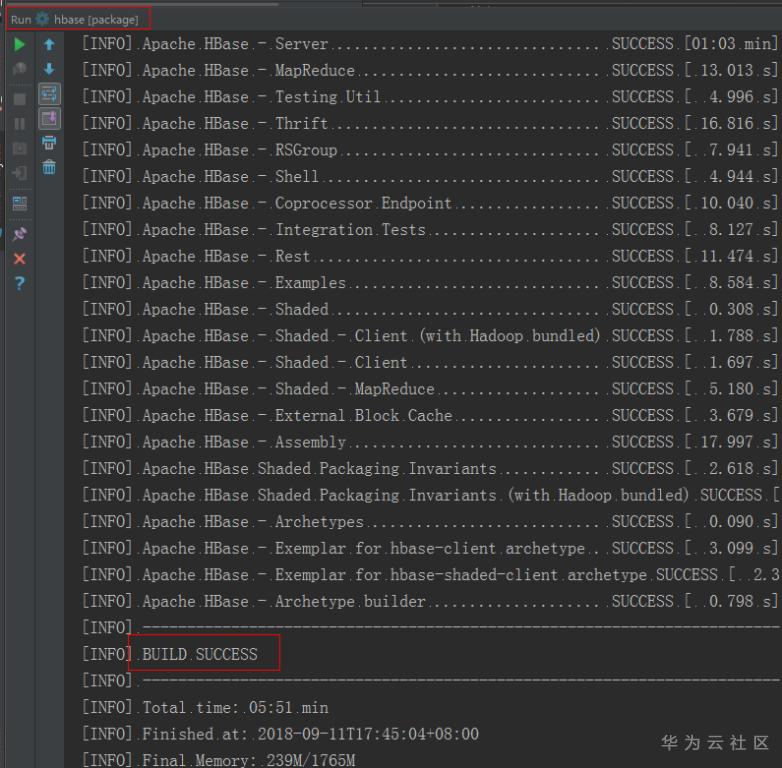Click the 'Apache HBase - RSGroup' line

click(430, 150)
